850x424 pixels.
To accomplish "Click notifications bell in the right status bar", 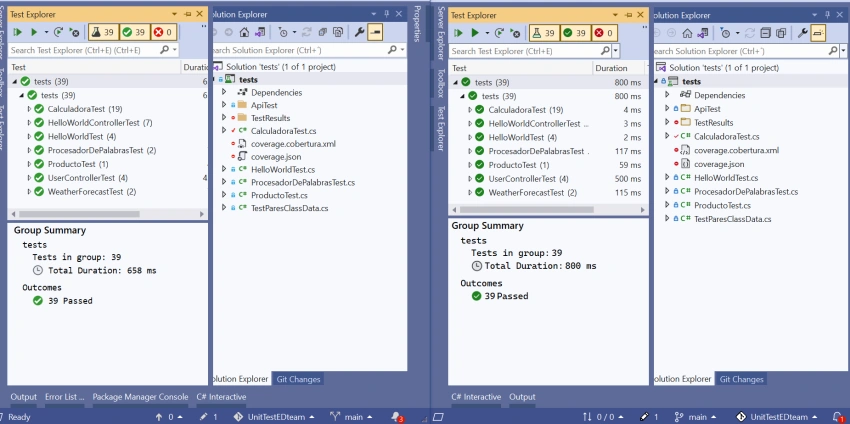I will [838, 417].
